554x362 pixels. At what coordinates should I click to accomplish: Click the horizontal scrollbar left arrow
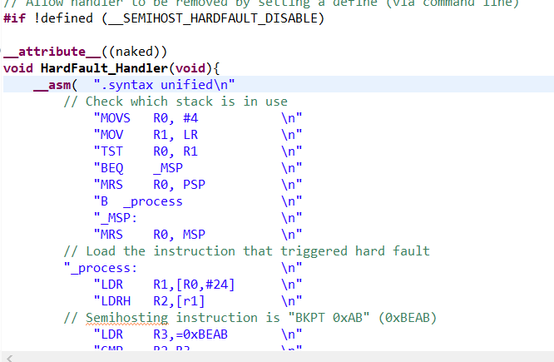tap(10, 358)
